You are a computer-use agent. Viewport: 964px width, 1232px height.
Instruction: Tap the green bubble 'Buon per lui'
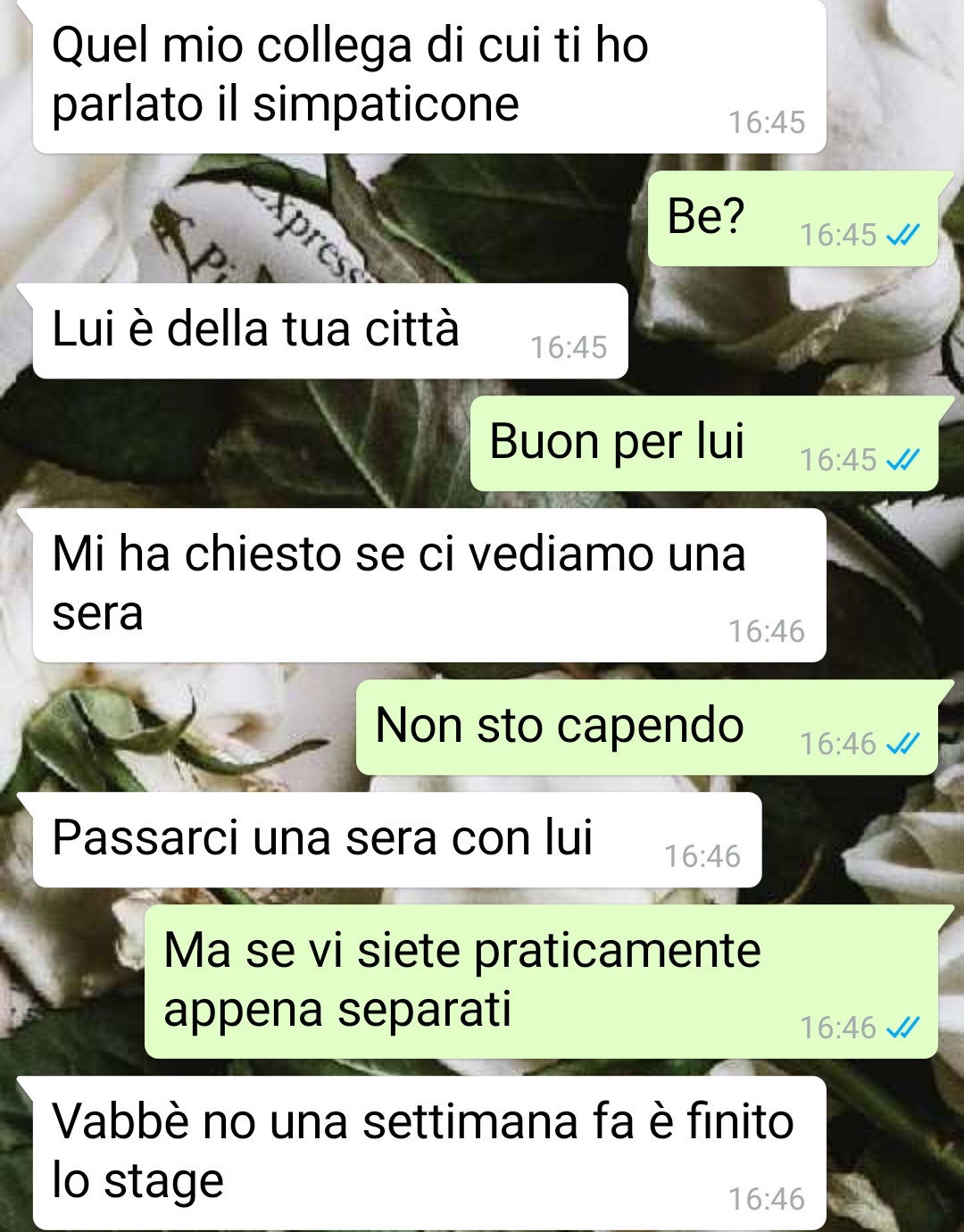click(x=704, y=443)
